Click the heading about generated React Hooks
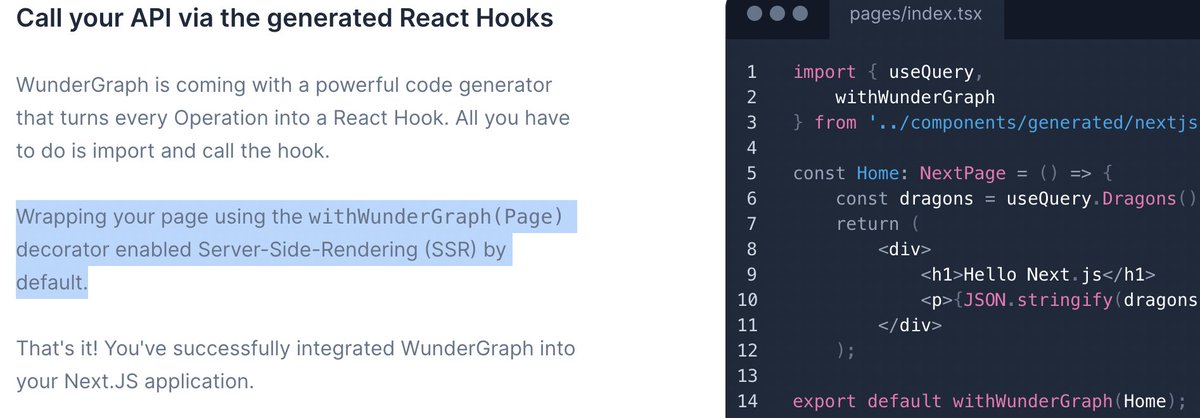The width and height of the screenshot is (1200, 418). [285, 19]
